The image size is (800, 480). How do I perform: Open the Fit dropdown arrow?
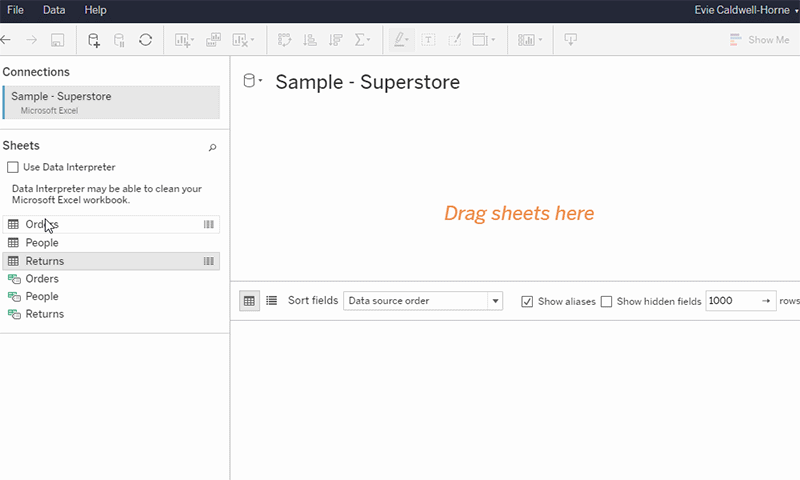click(x=493, y=40)
